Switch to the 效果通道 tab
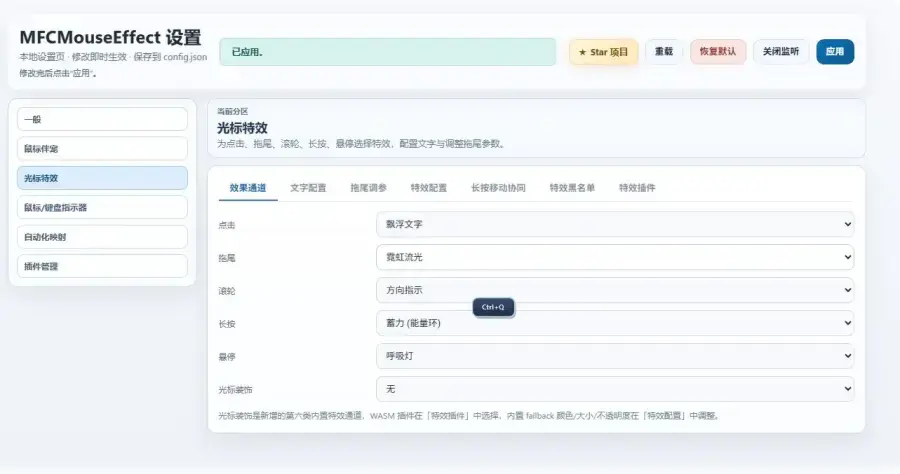 coord(248,188)
